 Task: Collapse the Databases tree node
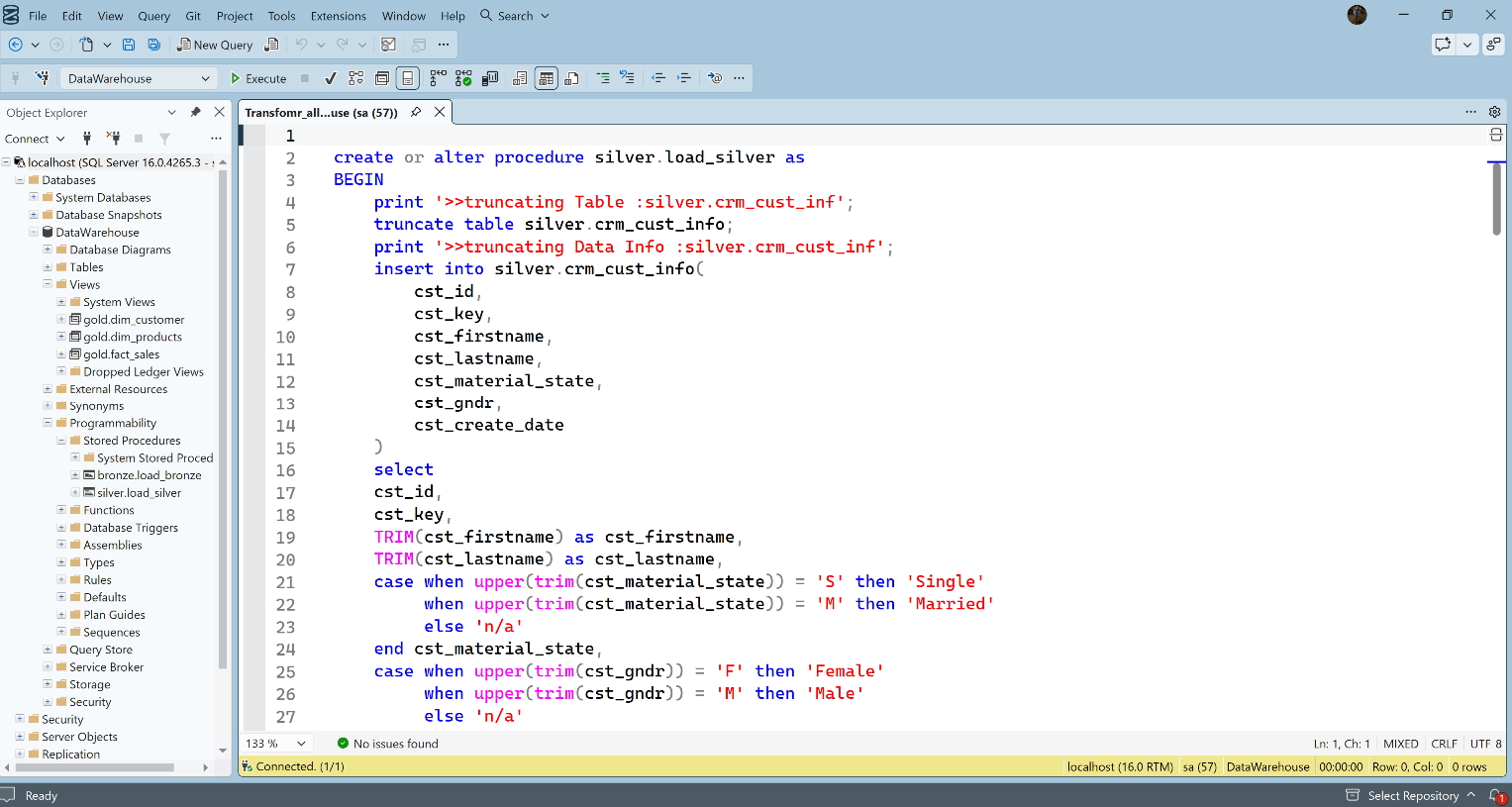point(20,180)
